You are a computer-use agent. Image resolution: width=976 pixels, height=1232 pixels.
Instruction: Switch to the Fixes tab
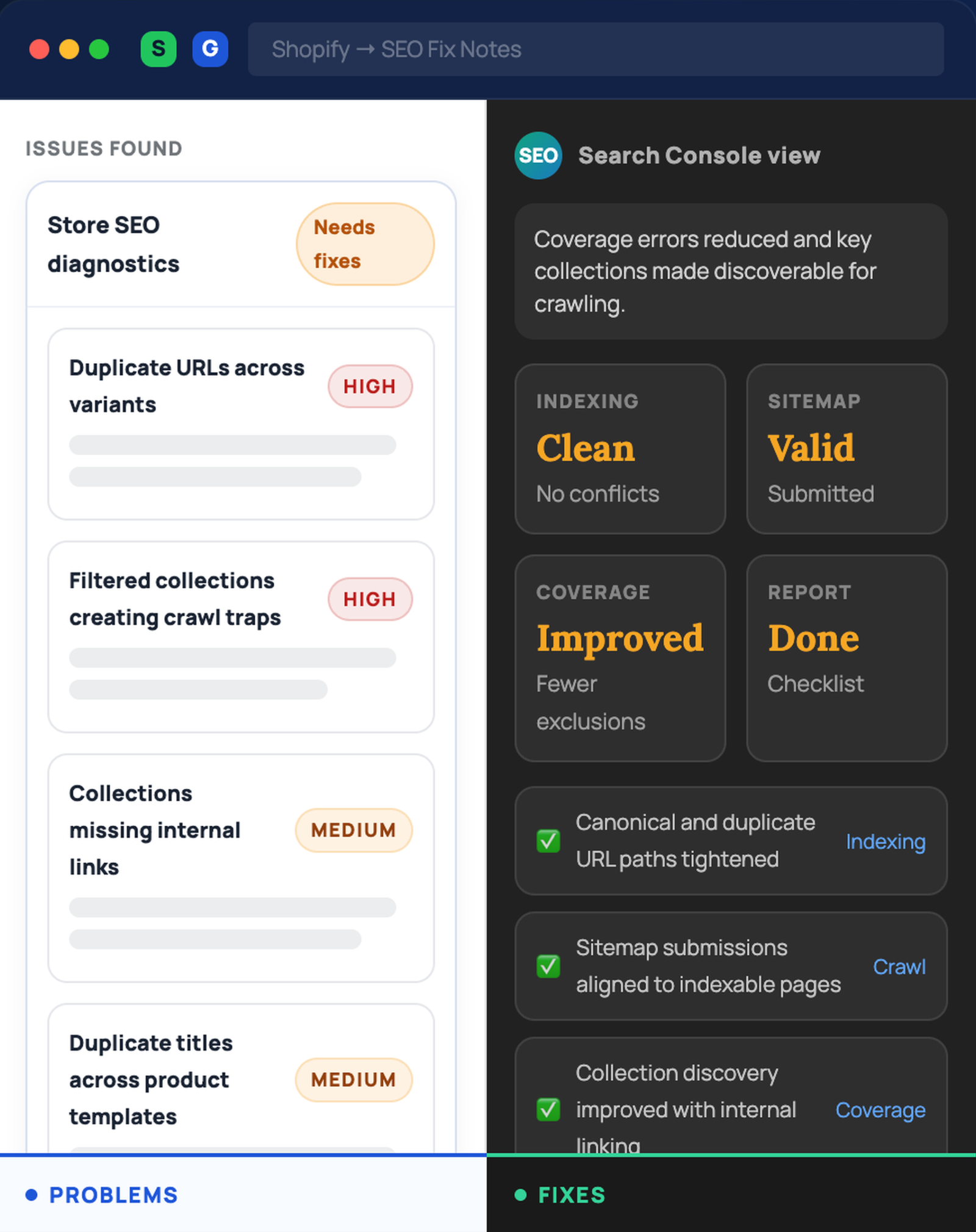point(572,1195)
